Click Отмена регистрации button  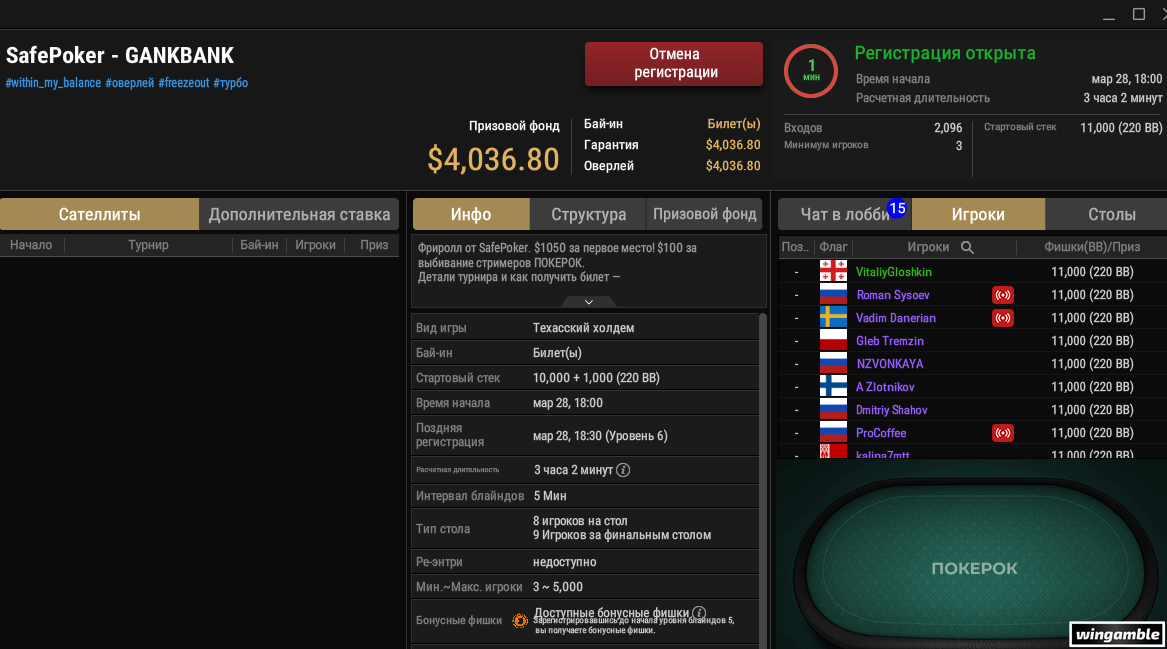(x=674, y=63)
